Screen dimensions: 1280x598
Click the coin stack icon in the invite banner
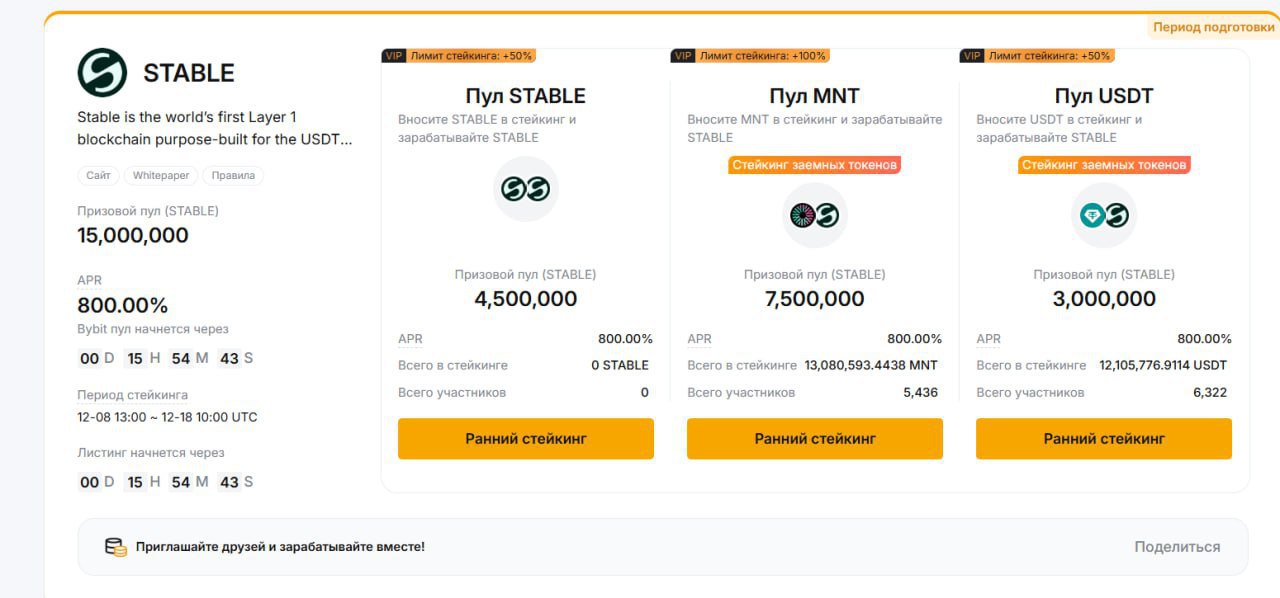click(116, 546)
